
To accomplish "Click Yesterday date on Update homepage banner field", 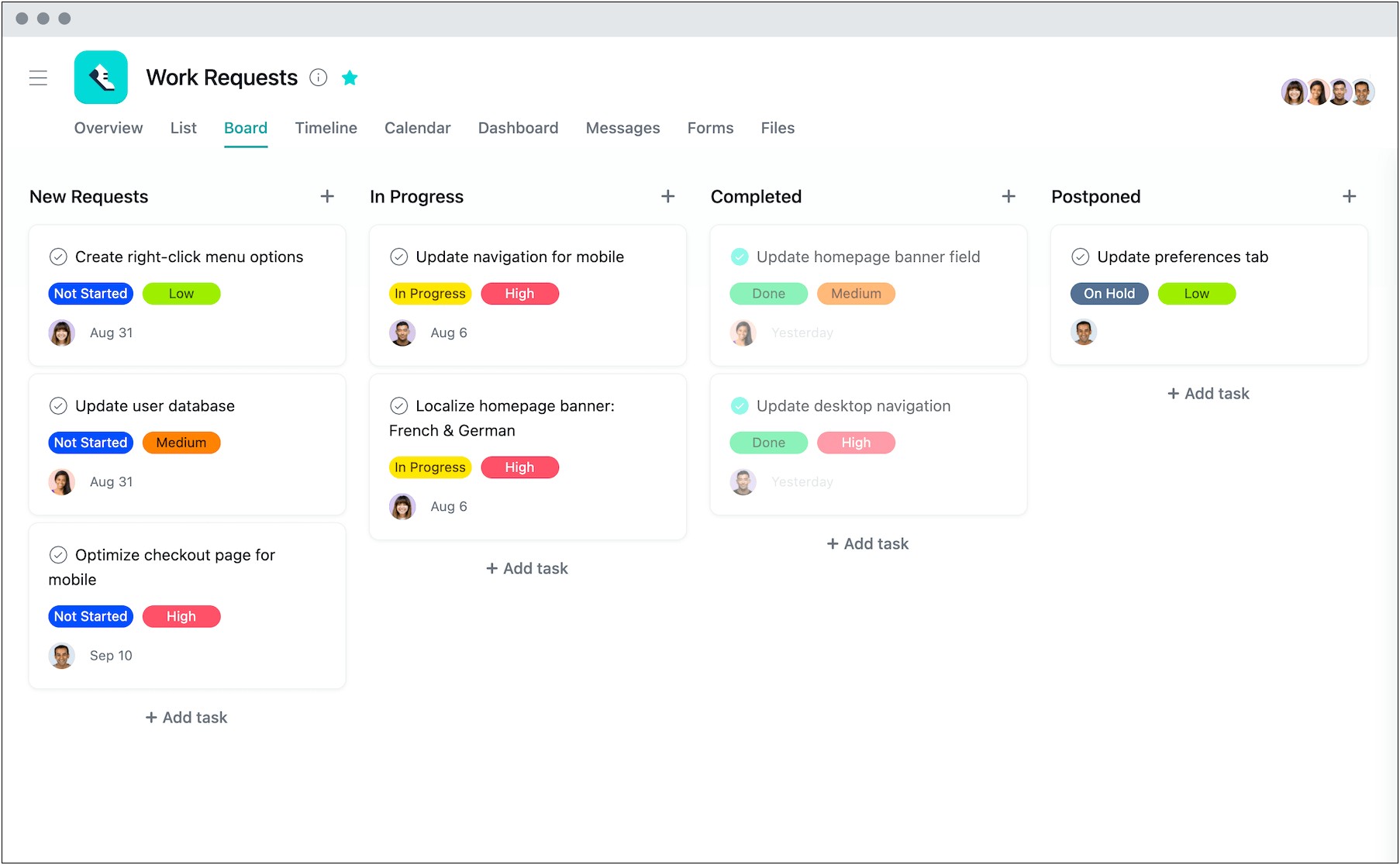I will [x=802, y=333].
